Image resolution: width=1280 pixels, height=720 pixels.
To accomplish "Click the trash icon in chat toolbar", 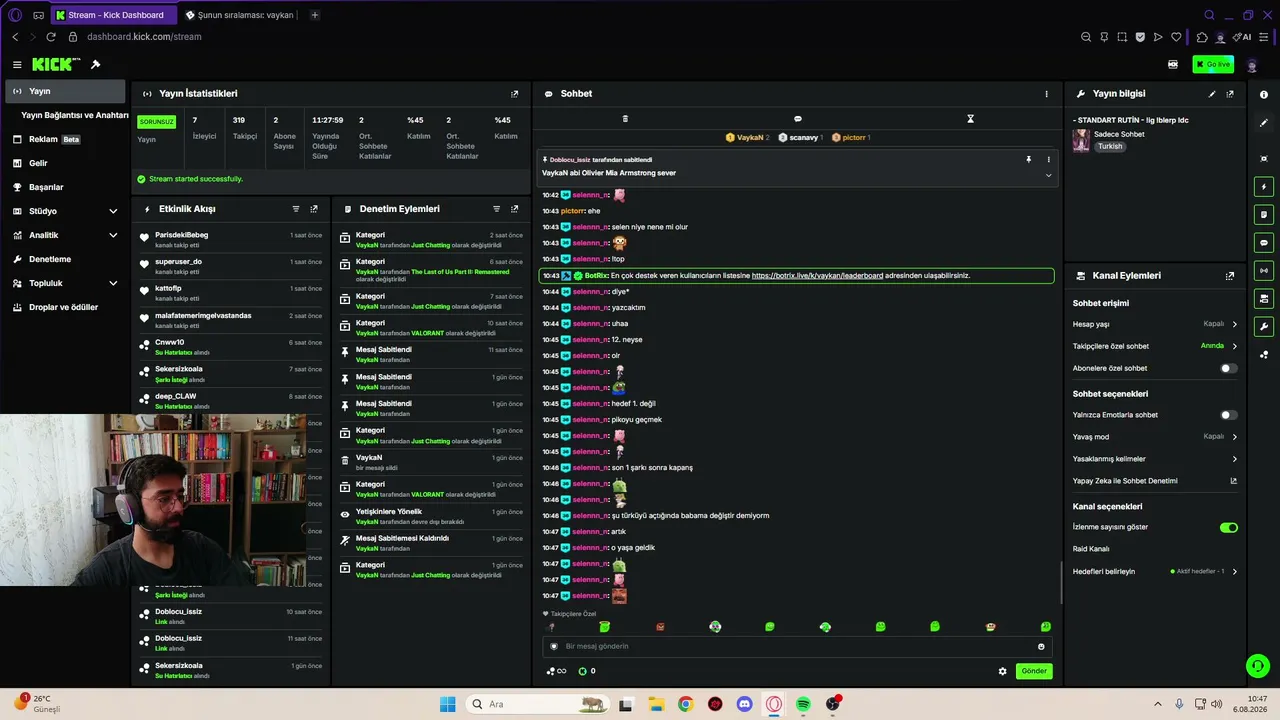I will click(625, 119).
